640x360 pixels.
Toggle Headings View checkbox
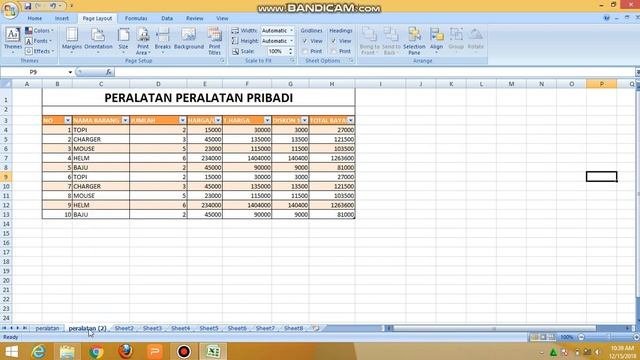coord(334,41)
